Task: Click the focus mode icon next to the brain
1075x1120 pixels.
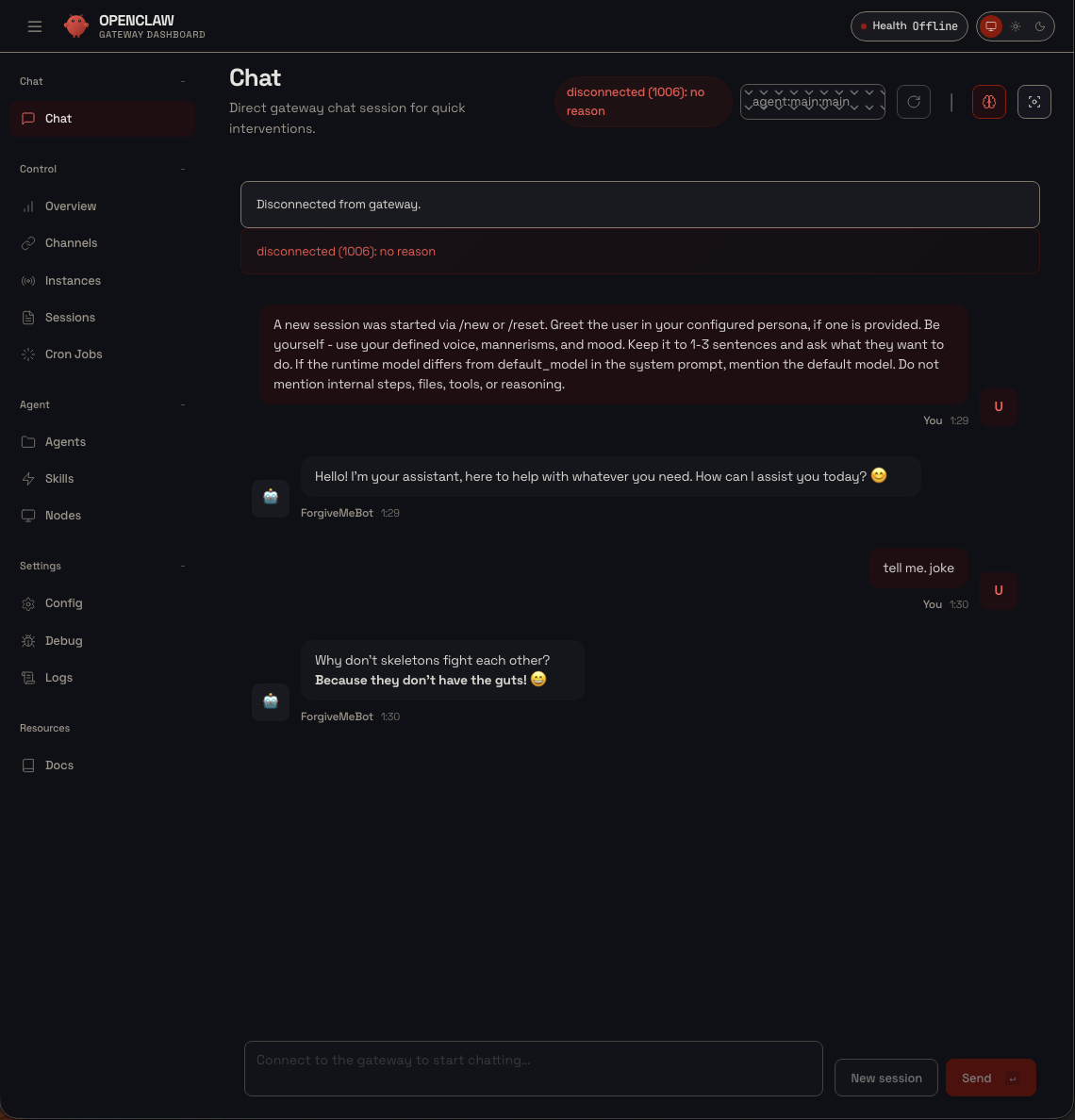Action: (1034, 101)
